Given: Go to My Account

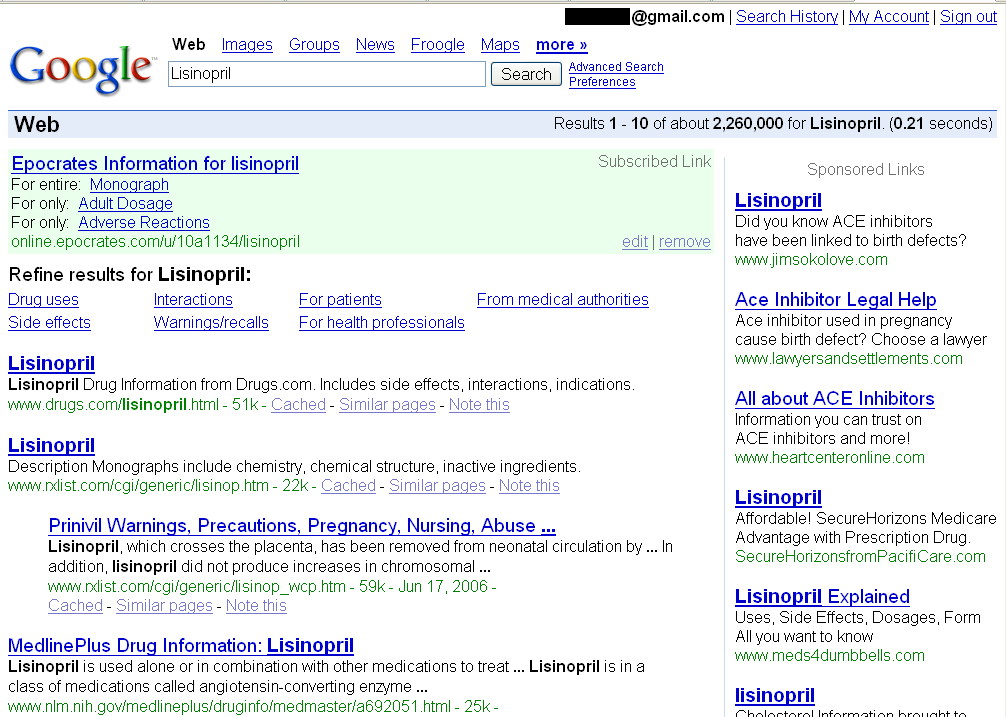Looking at the screenshot, I should pos(889,17).
